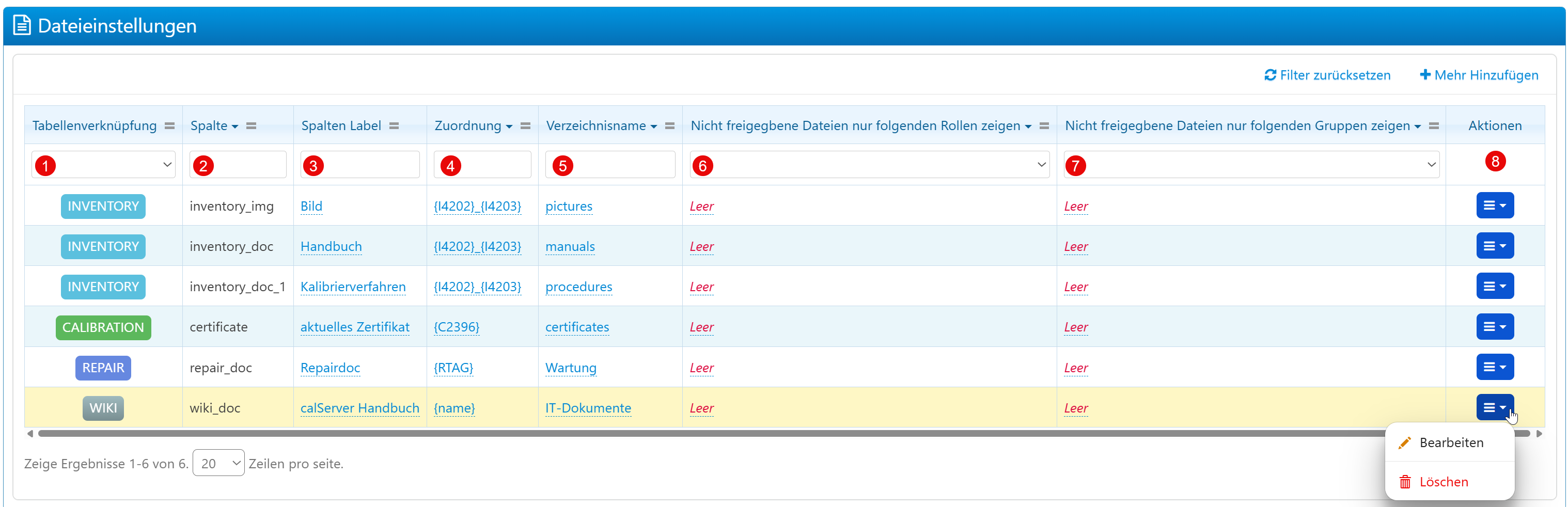
Task: Click the plus icon for Mehr Hinzufügen
Action: tap(1425, 75)
